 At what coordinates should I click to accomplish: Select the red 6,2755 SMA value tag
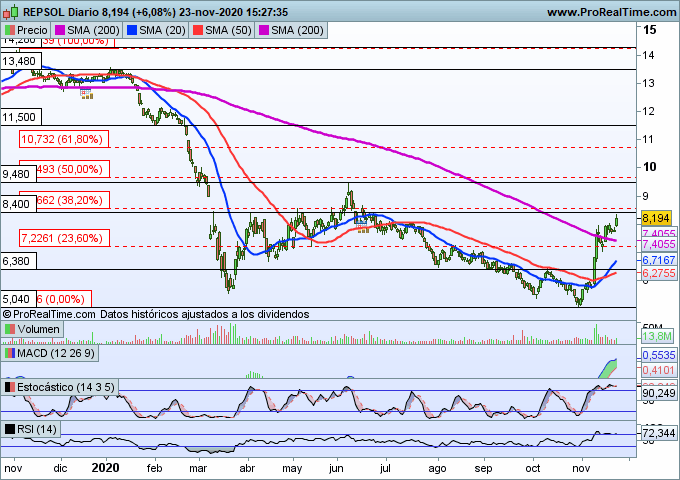coord(658,273)
